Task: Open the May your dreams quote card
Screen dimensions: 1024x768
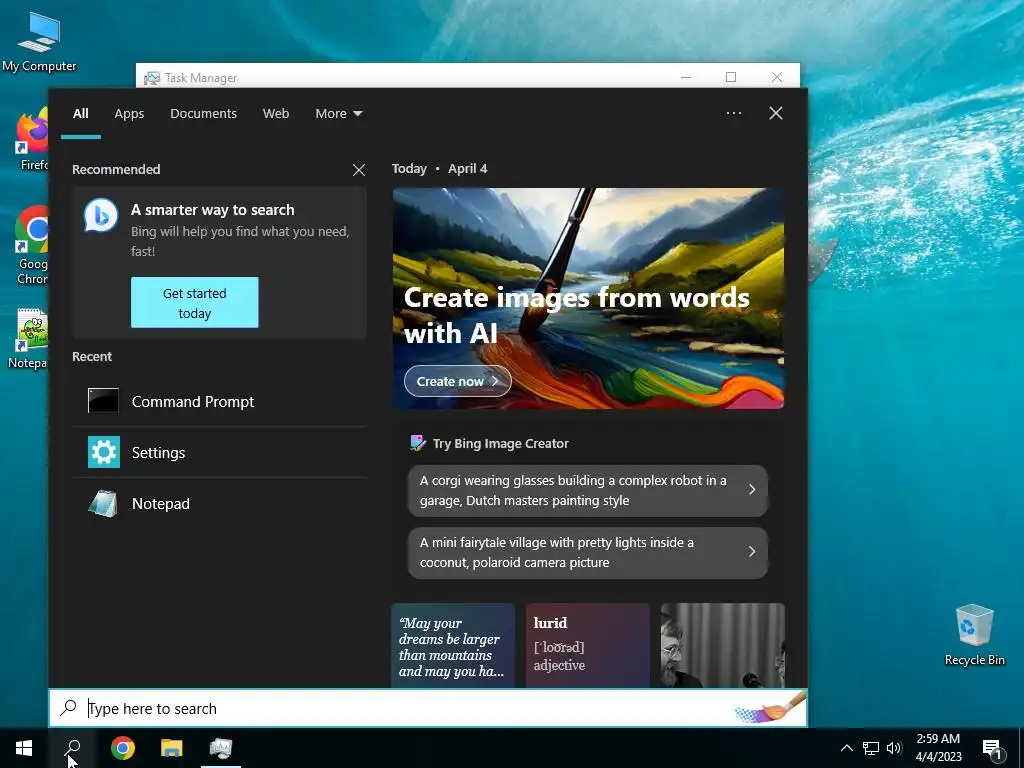Action: [x=453, y=645]
